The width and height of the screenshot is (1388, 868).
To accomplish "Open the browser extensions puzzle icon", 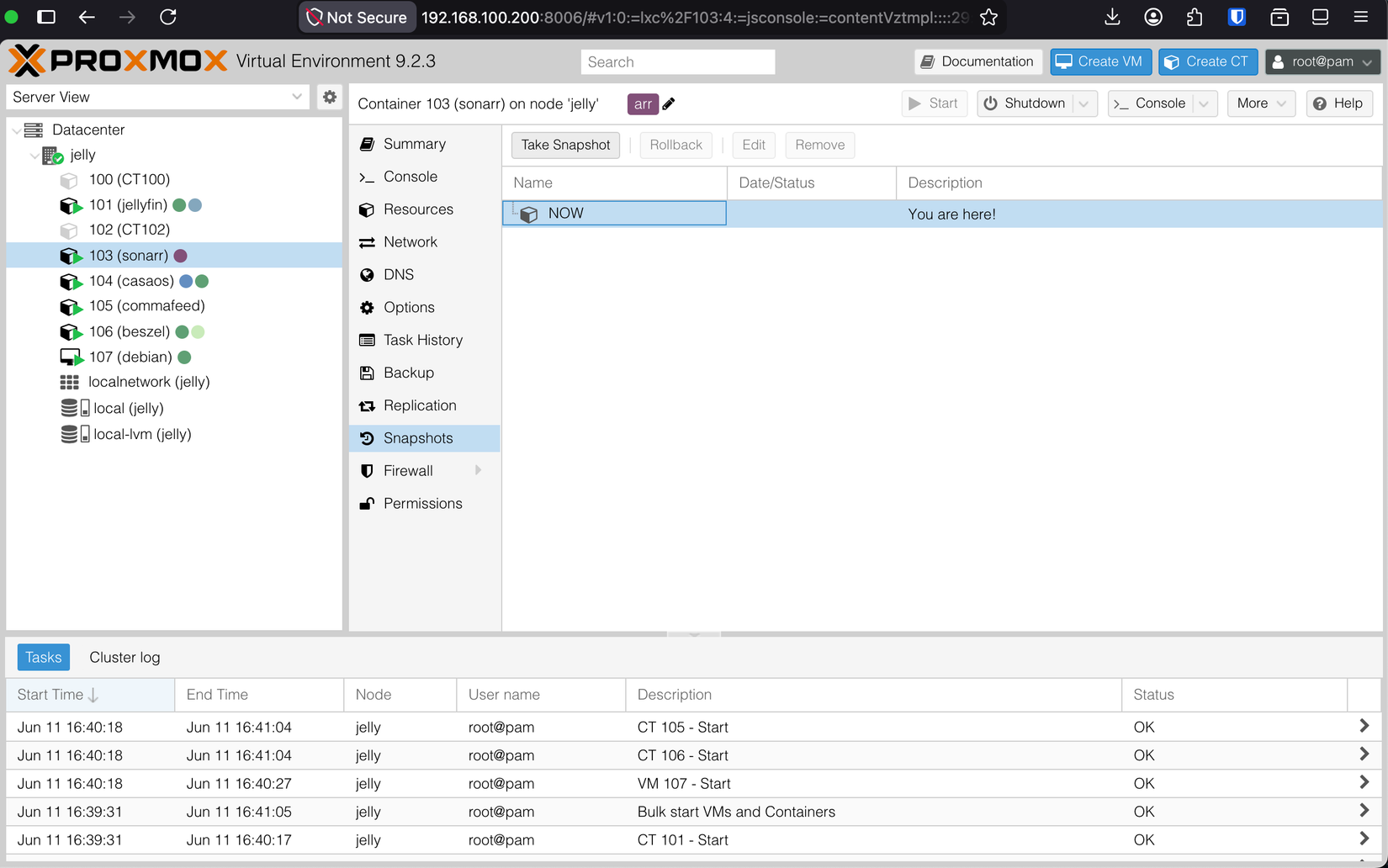I will 1195,17.
